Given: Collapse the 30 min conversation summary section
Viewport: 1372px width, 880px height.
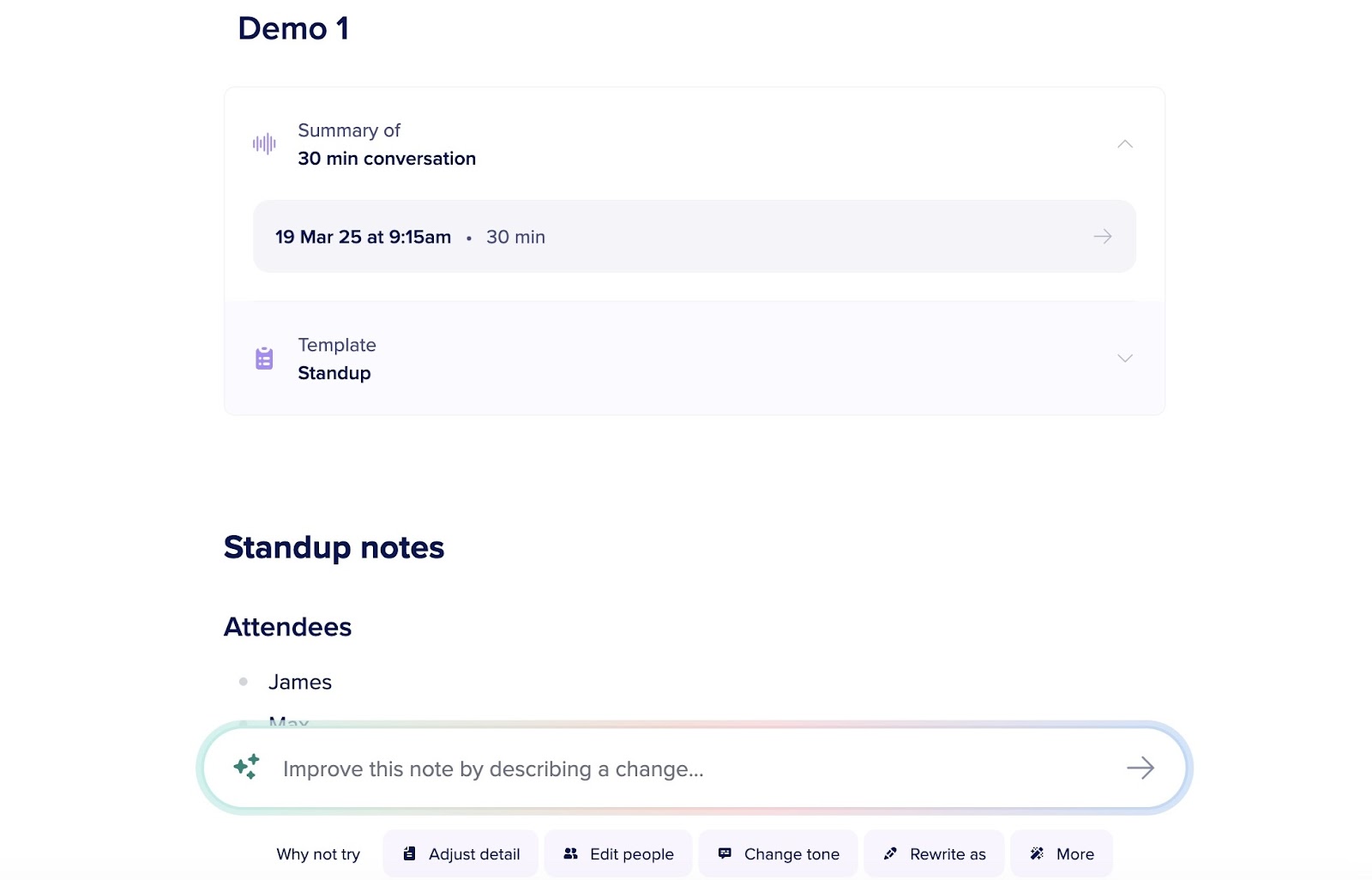Looking at the screenshot, I should tap(1125, 143).
